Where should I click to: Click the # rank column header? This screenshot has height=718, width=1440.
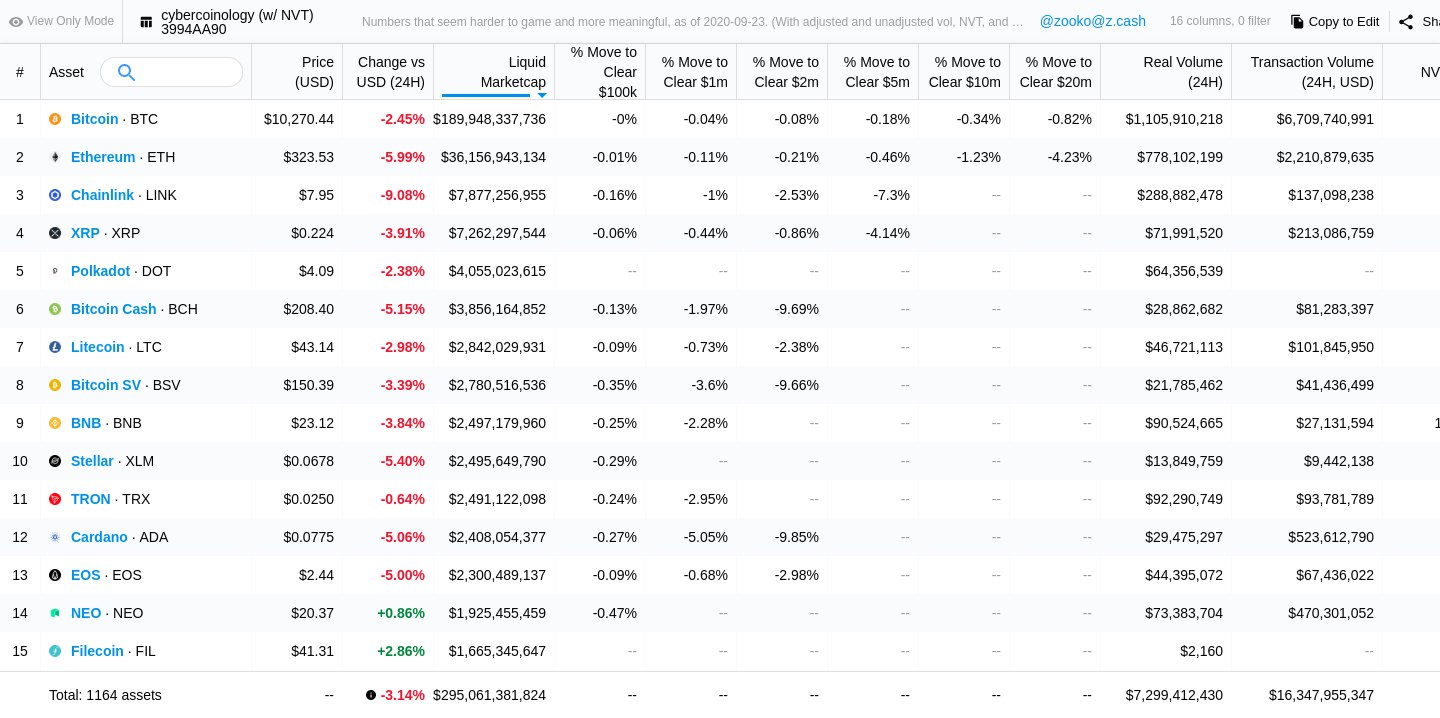click(x=20, y=72)
